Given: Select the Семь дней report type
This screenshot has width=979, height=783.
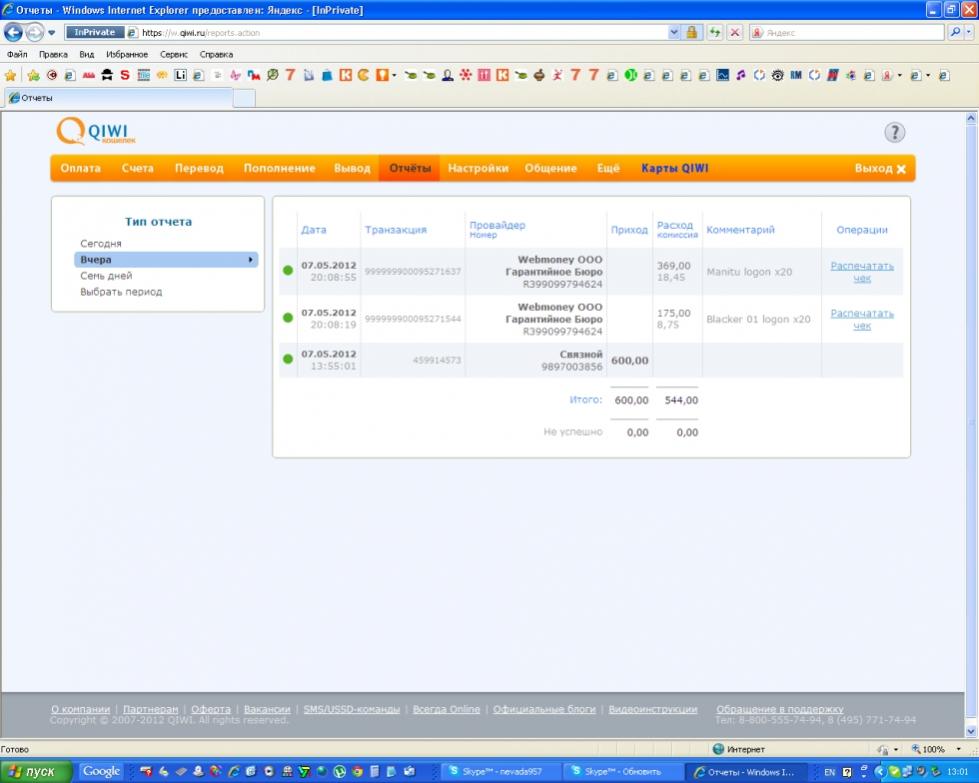Looking at the screenshot, I should [x=106, y=276].
